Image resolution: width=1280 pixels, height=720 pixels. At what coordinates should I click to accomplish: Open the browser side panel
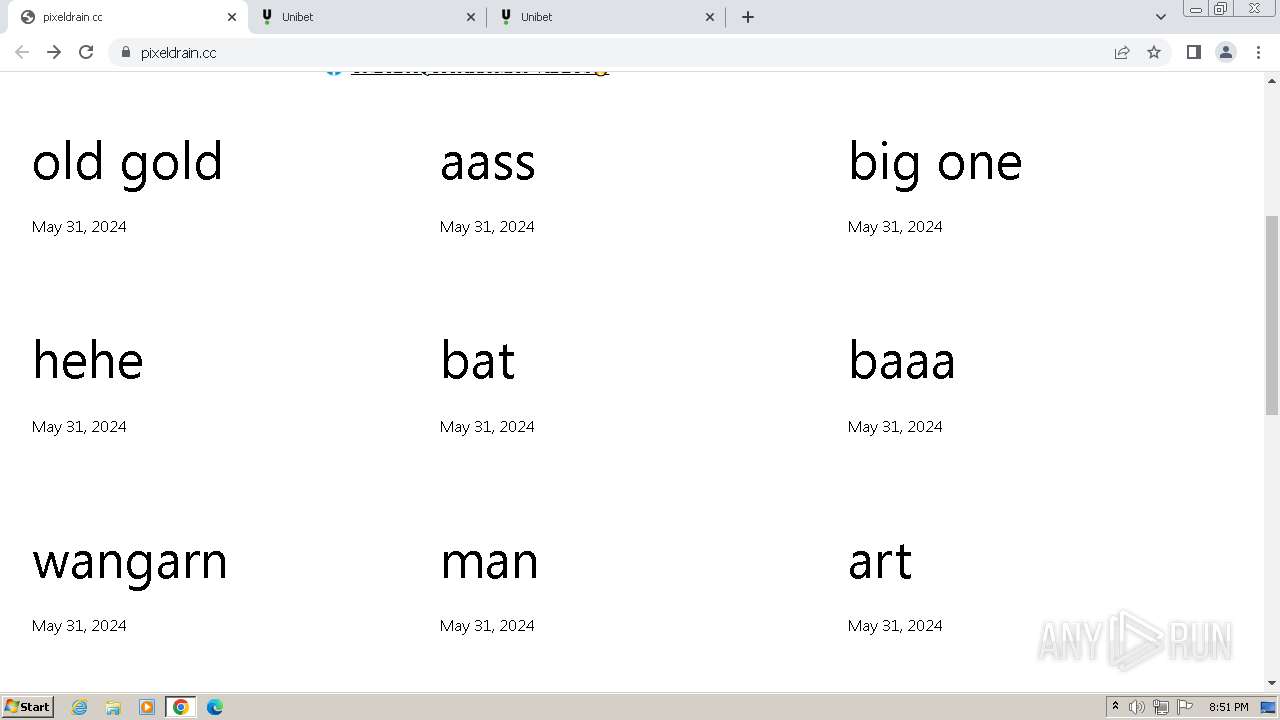(x=1193, y=52)
